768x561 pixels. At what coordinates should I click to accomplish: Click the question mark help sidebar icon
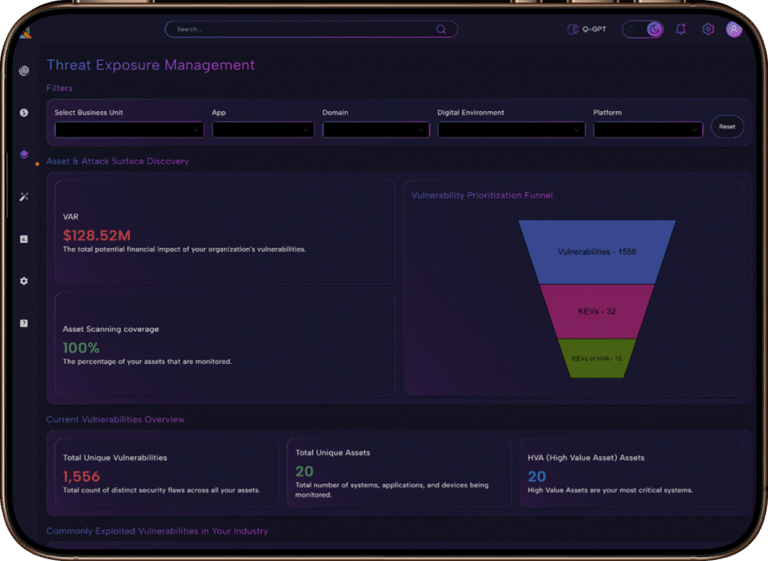pos(24,323)
